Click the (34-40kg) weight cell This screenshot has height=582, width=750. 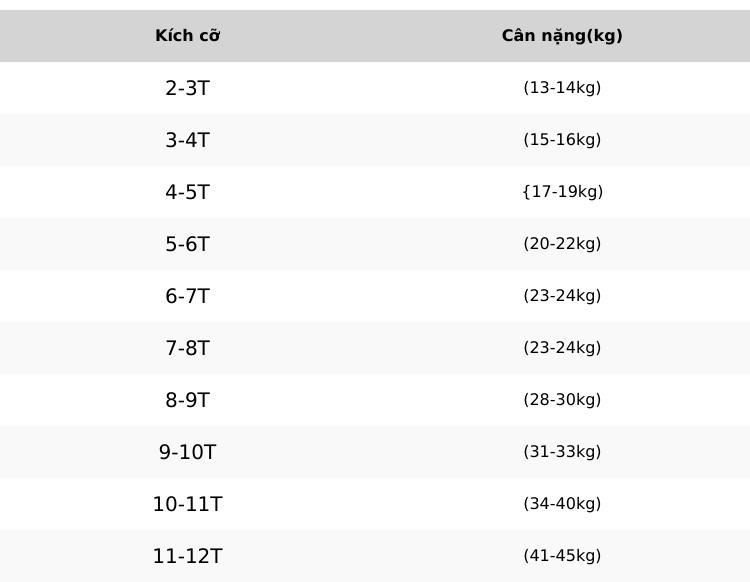pyautogui.click(x=562, y=504)
